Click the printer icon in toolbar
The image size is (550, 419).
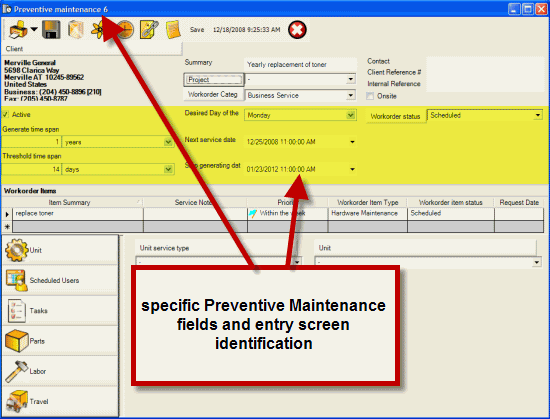pos(18,29)
